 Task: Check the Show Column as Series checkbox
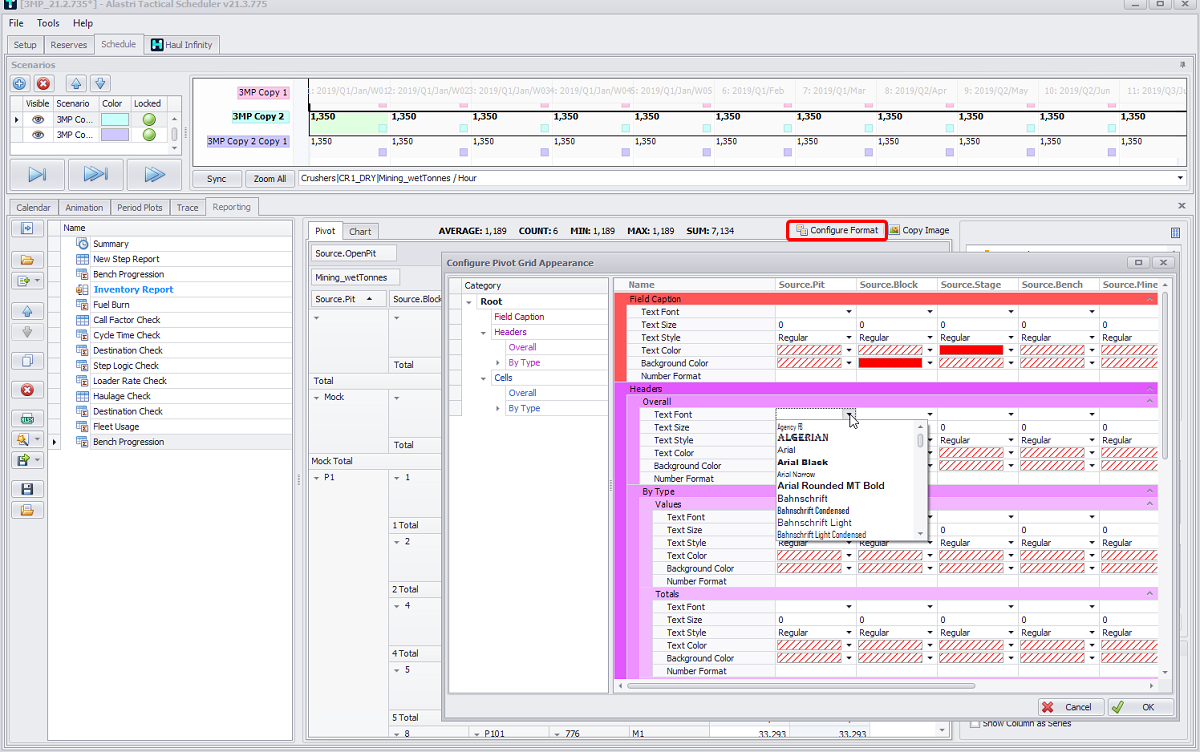point(975,723)
